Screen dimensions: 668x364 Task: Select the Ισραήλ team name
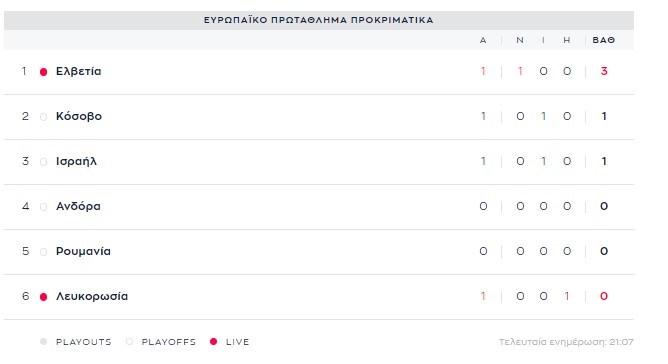click(76, 161)
